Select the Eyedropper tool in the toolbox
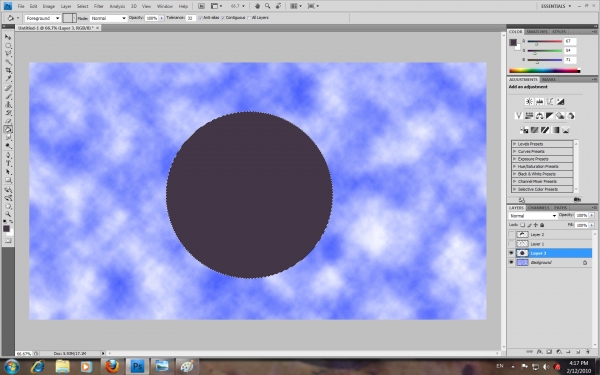 tap(8, 79)
